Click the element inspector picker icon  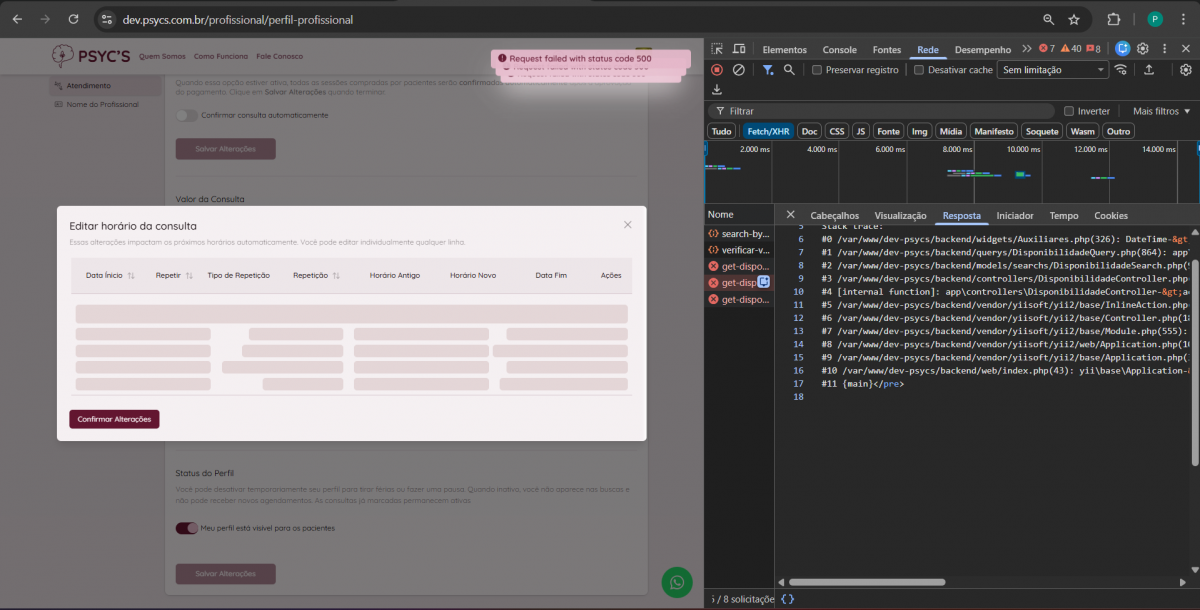tap(717, 49)
